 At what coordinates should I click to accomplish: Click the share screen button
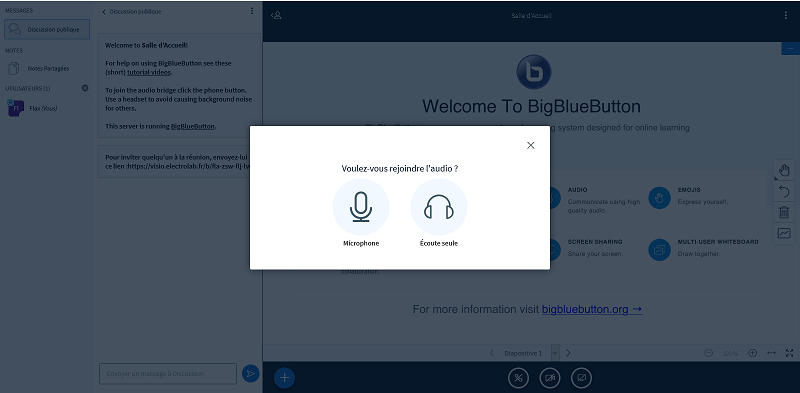(582, 378)
